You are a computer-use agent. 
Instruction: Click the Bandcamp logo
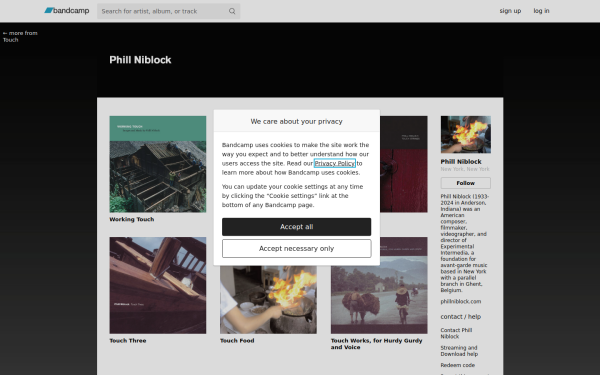pos(67,11)
